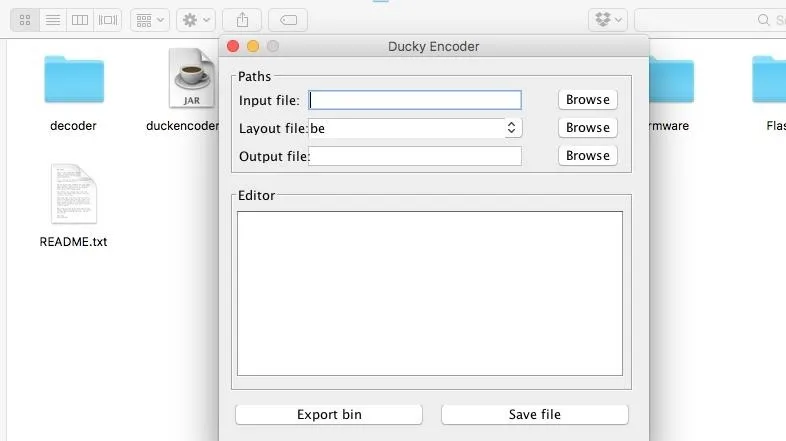Click the Share icon in Finder toolbar

coord(242,19)
